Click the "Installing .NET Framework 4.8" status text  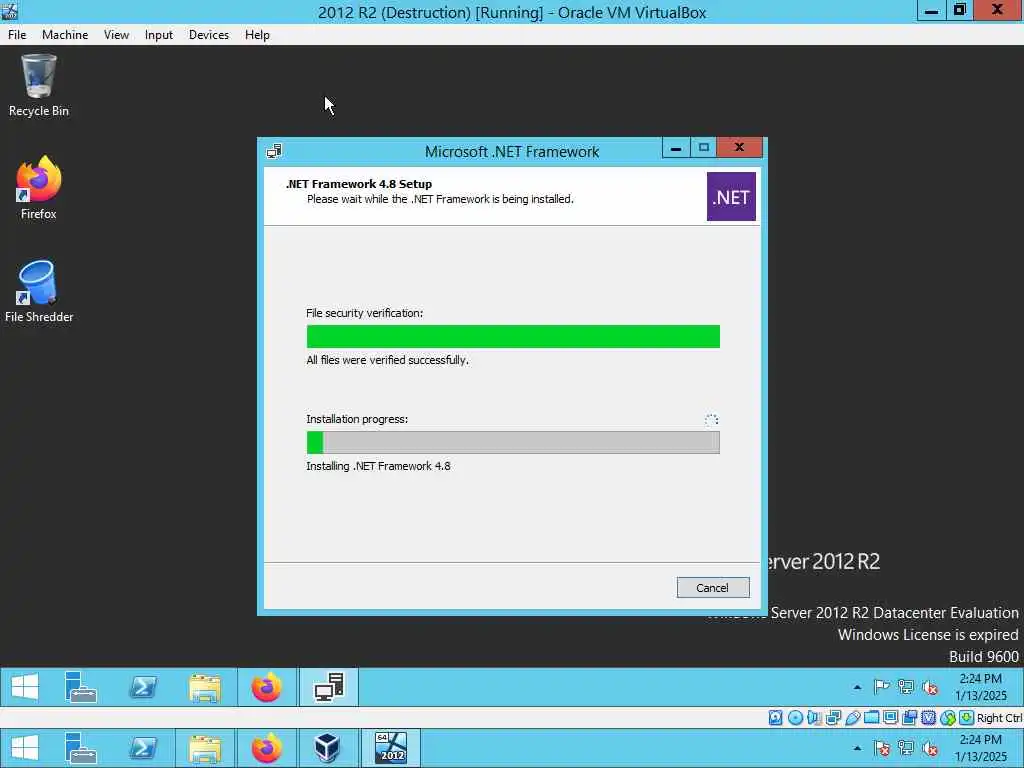[378, 466]
